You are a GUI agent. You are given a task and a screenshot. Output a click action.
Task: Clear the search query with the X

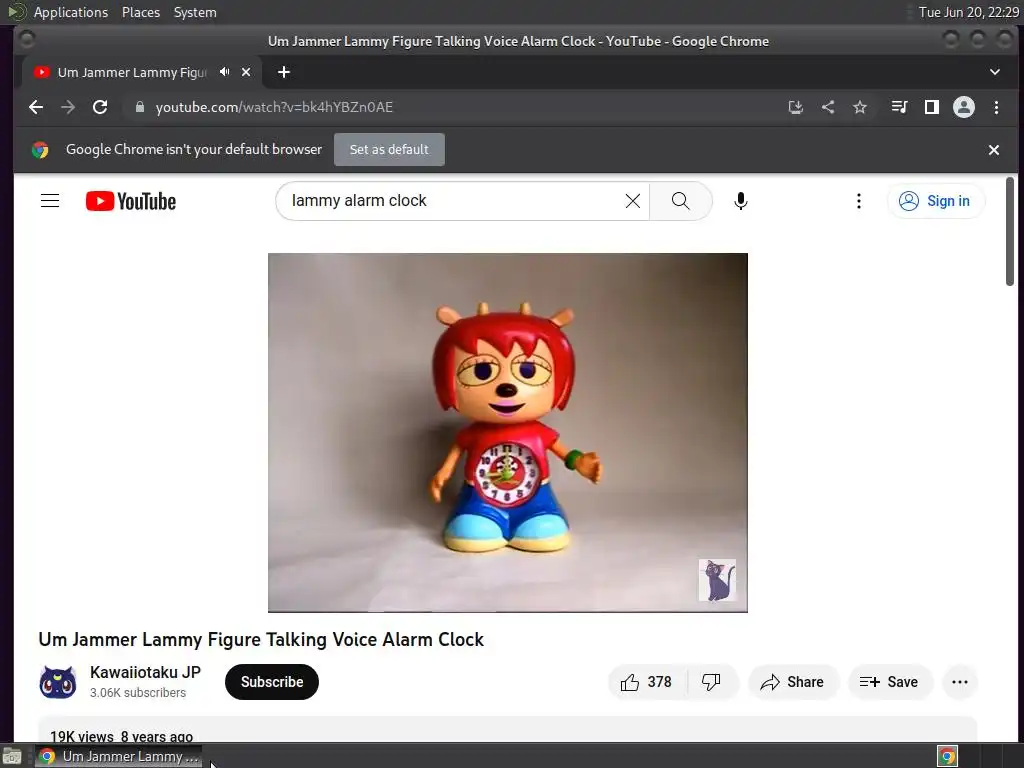pyautogui.click(x=633, y=200)
